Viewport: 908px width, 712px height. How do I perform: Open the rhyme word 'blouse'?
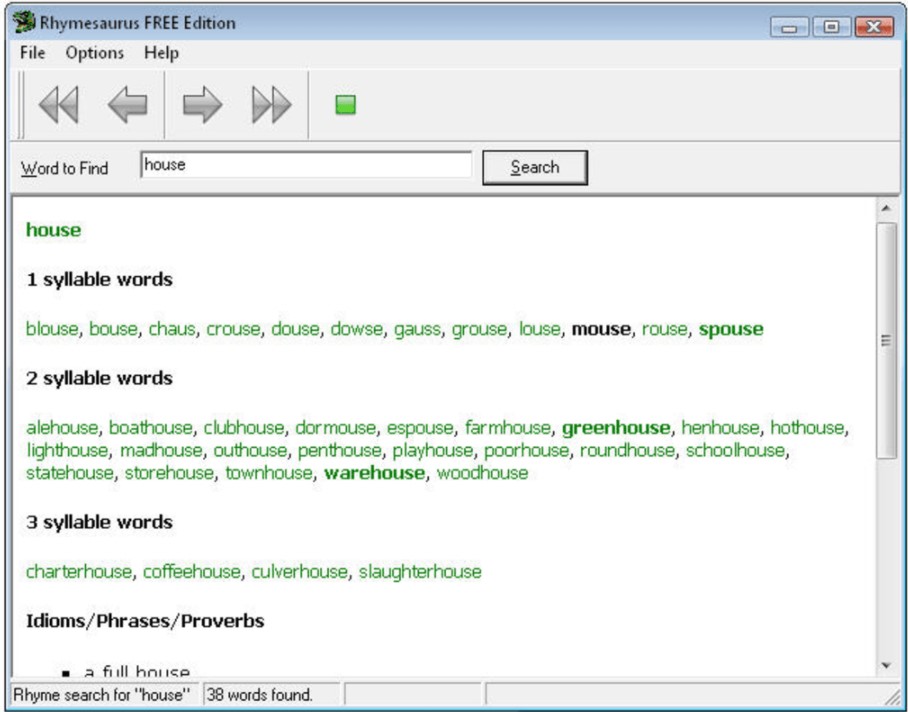(x=52, y=329)
